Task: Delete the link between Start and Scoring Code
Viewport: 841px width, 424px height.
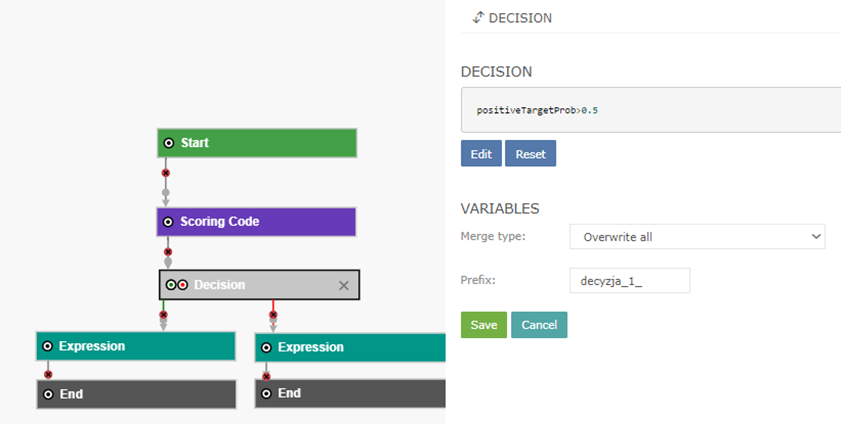Action: pos(166,173)
